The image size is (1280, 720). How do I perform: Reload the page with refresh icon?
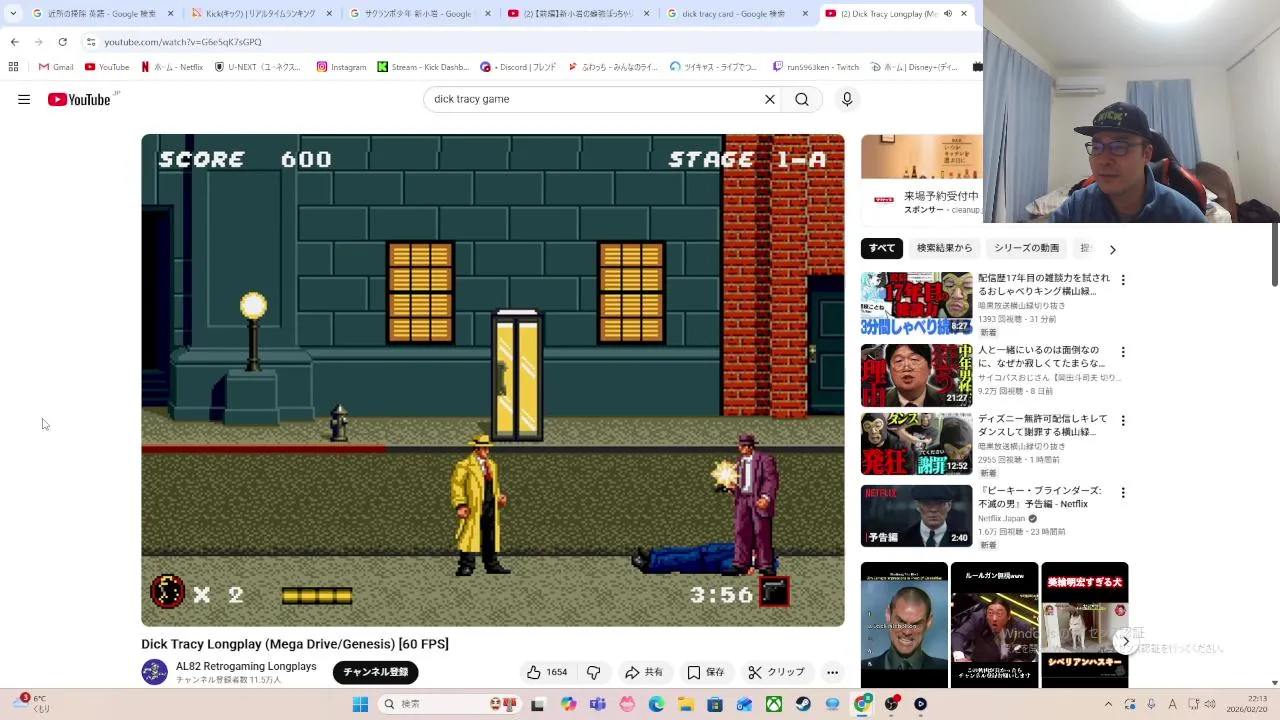[x=62, y=42]
